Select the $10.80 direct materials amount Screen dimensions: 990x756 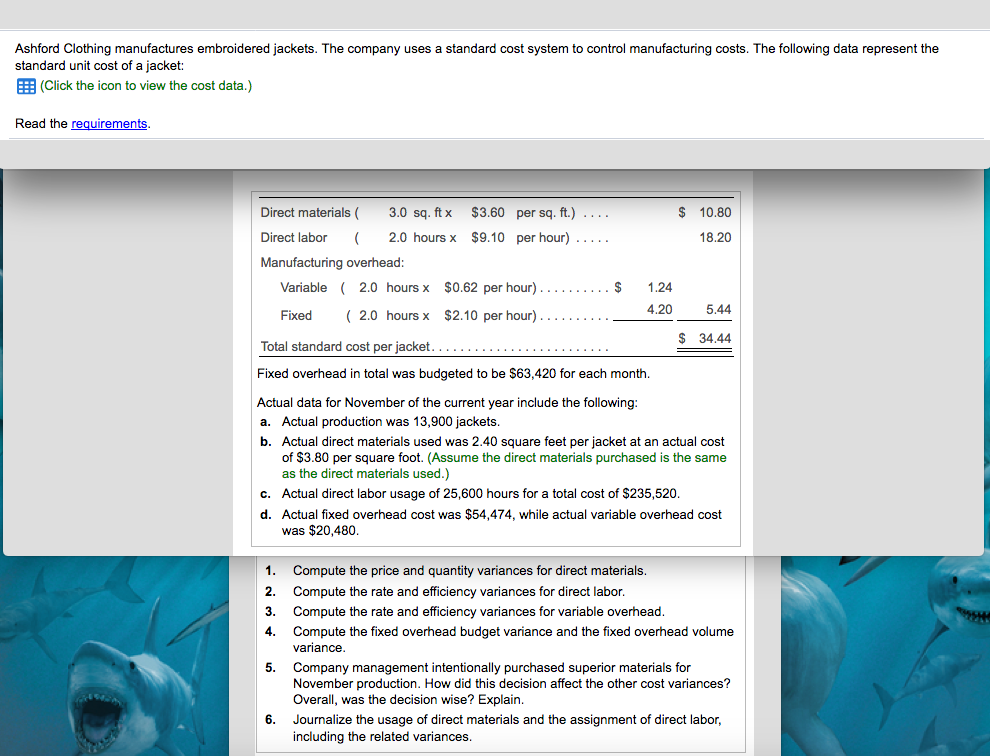pyautogui.click(x=705, y=213)
